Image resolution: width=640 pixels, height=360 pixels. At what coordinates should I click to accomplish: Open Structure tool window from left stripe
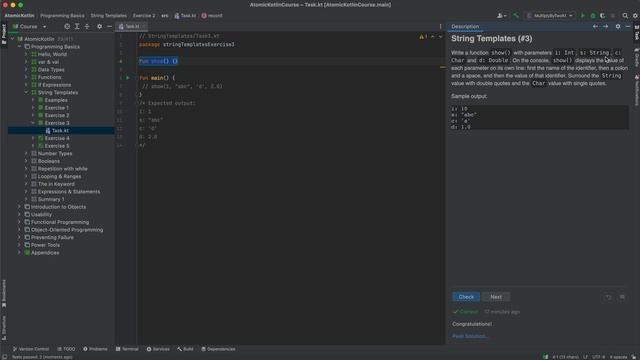coord(4,328)
